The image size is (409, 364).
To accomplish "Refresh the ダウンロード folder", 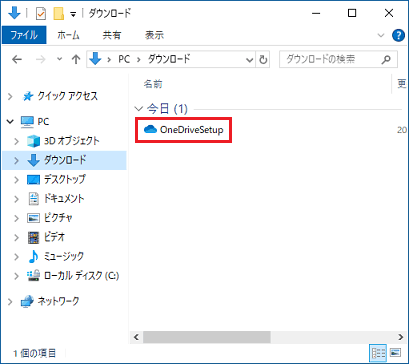I will point(263,60).
